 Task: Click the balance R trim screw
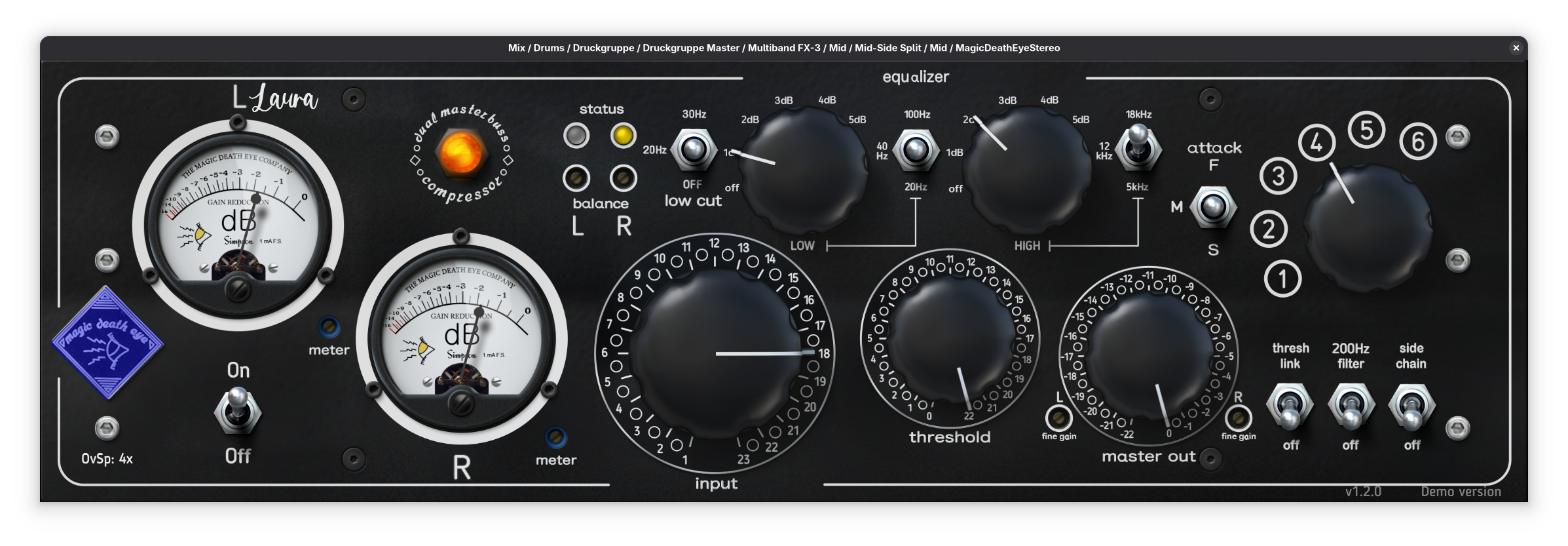pyautogui.click(x=623, y=178)
